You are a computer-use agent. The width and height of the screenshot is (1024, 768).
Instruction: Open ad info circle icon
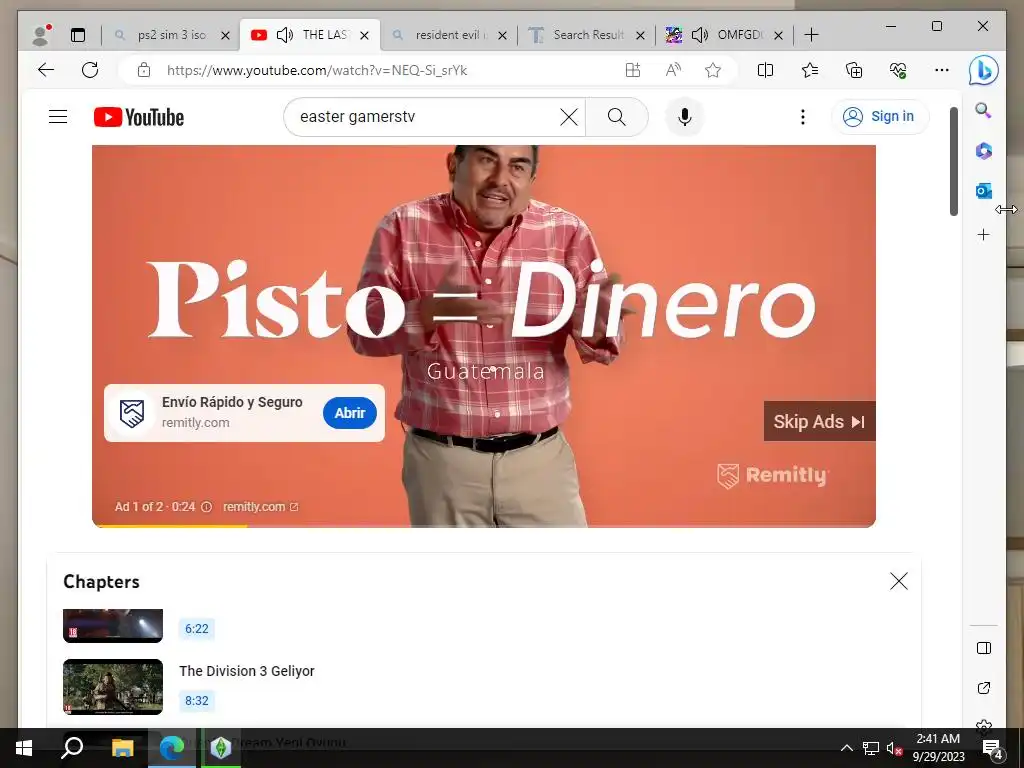pyautogui.click(x=206, y=507)
